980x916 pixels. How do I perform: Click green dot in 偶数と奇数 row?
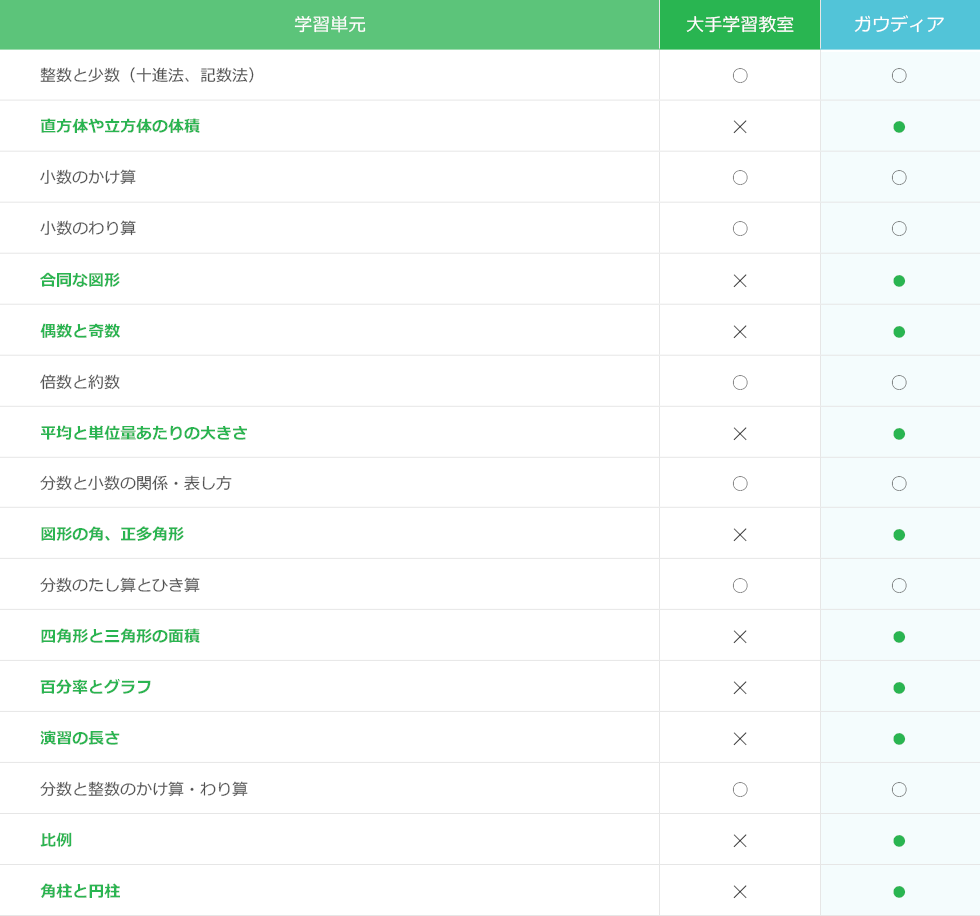tap(899, 332)
